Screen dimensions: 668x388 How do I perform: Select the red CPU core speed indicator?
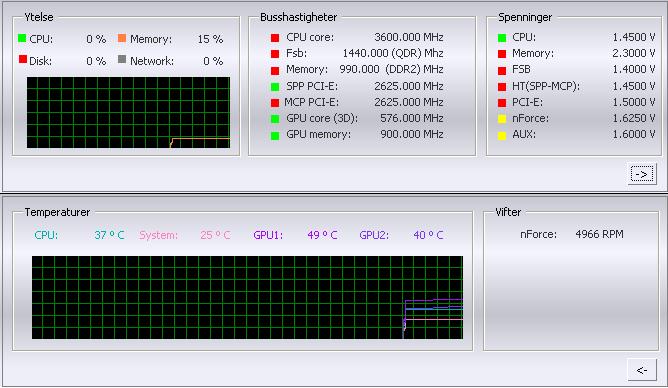(275, 38)
